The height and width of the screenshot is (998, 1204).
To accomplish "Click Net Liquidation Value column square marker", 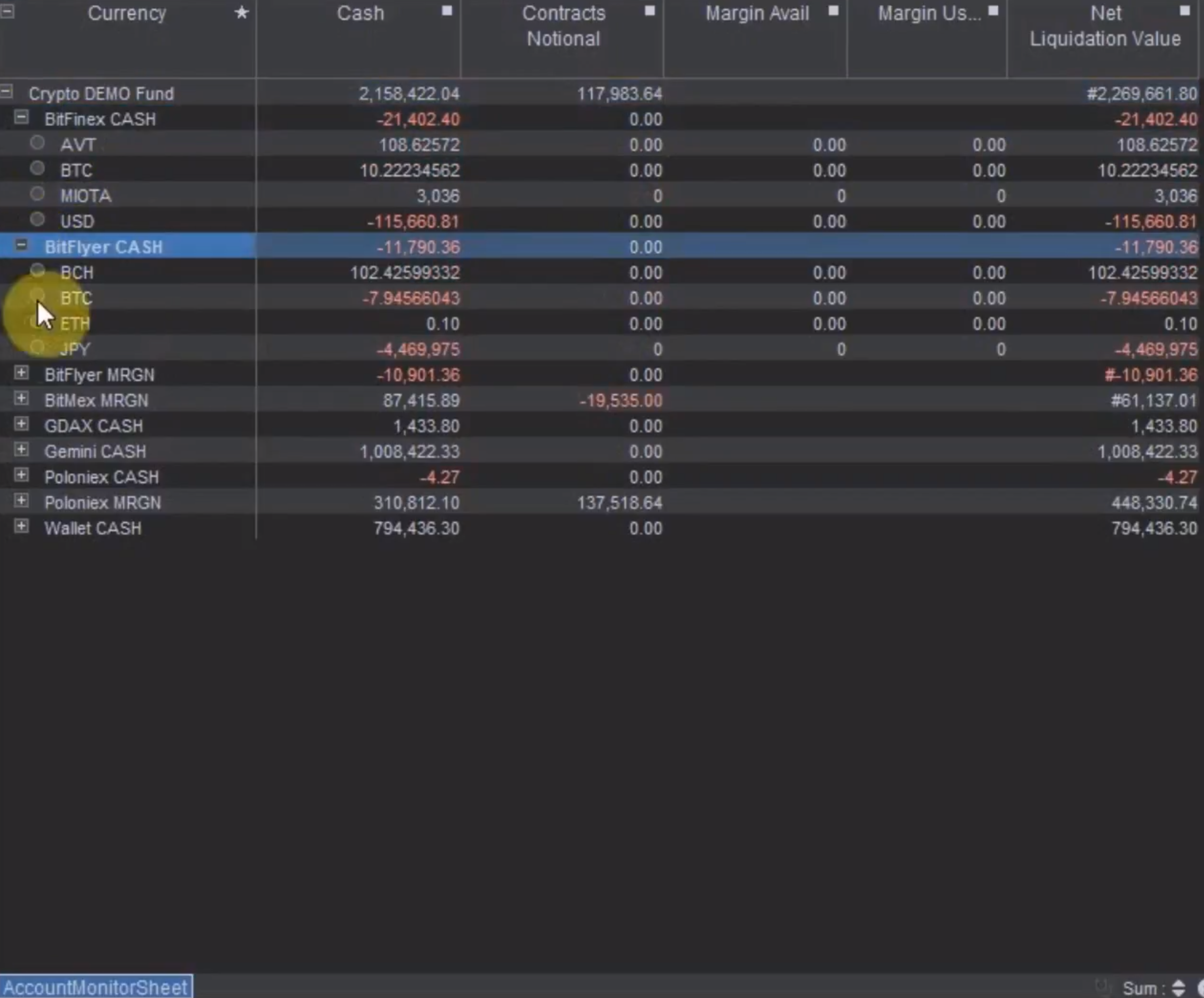I will tap(1184, 11).
